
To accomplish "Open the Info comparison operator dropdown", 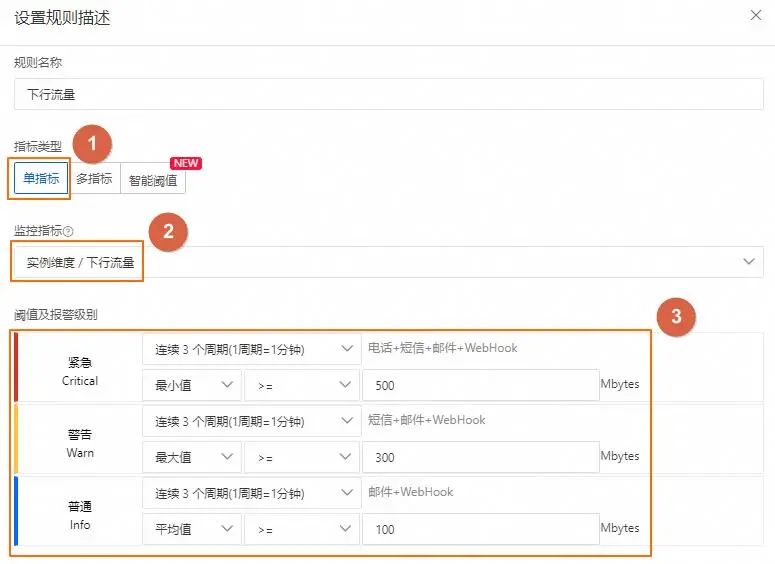I will click(301, 529).
